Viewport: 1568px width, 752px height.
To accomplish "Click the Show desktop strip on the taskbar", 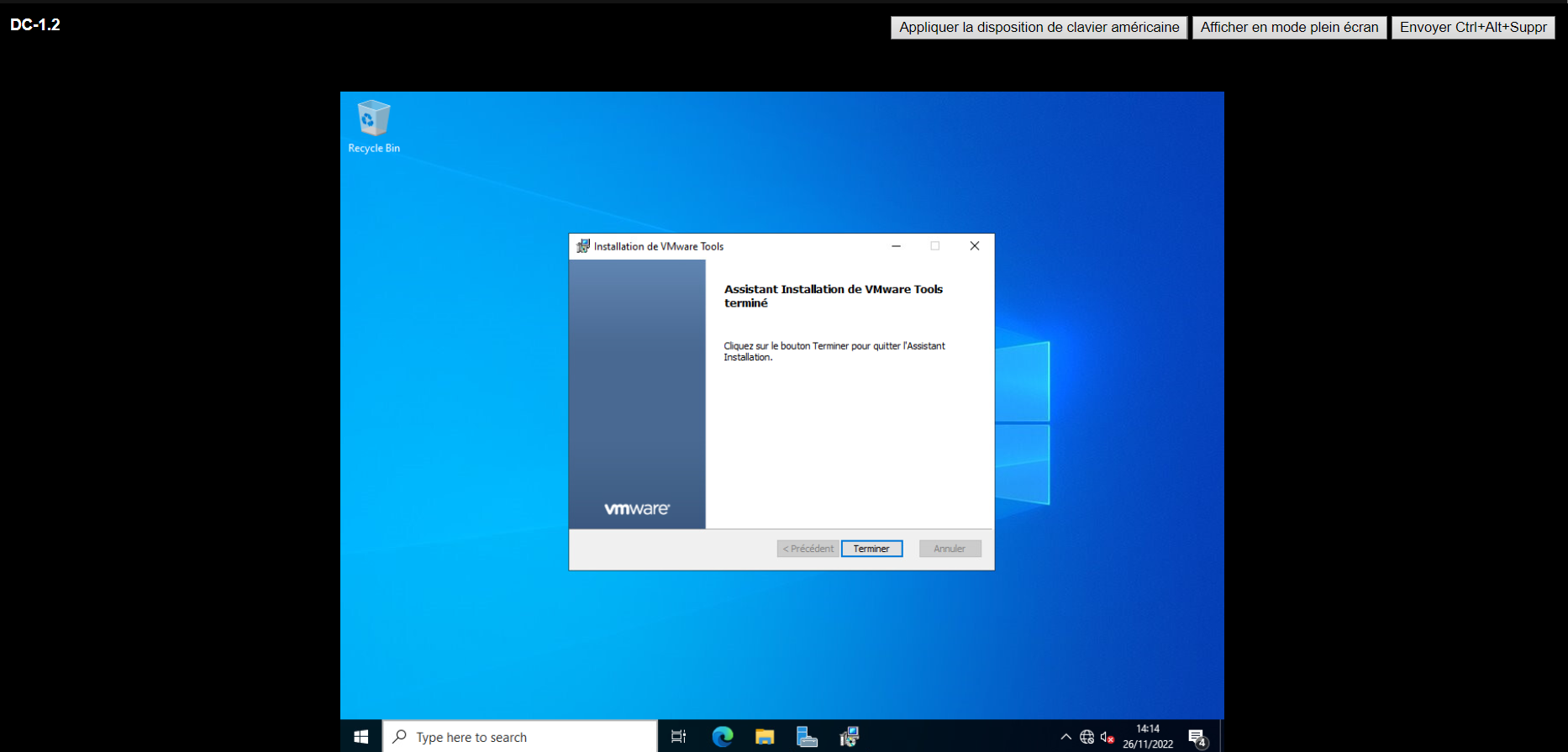I will (x=1221, y=737).
